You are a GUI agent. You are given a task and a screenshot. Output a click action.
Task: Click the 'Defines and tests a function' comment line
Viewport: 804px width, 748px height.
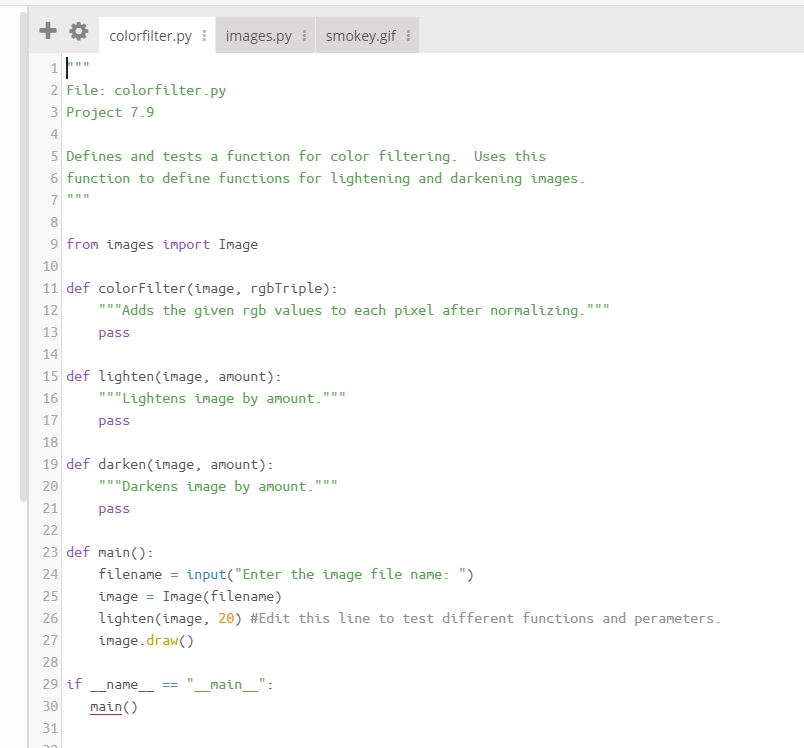point(306,156)
